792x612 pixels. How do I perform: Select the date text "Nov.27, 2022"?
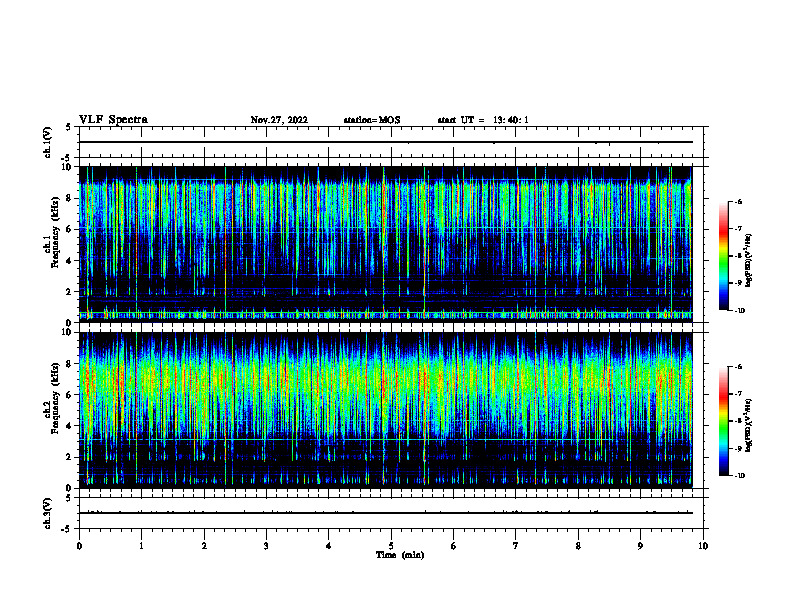(x=279, y=120)
